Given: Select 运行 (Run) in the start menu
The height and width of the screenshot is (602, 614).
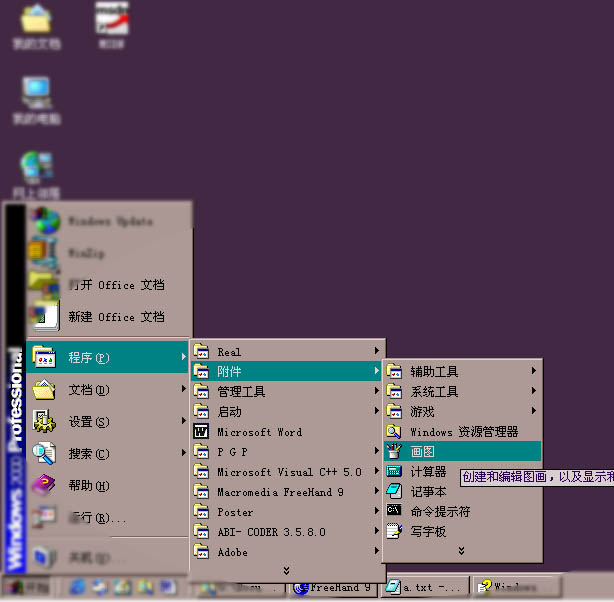Looking at the screenshot, I should pyautogui.click(x=96, y=518).
